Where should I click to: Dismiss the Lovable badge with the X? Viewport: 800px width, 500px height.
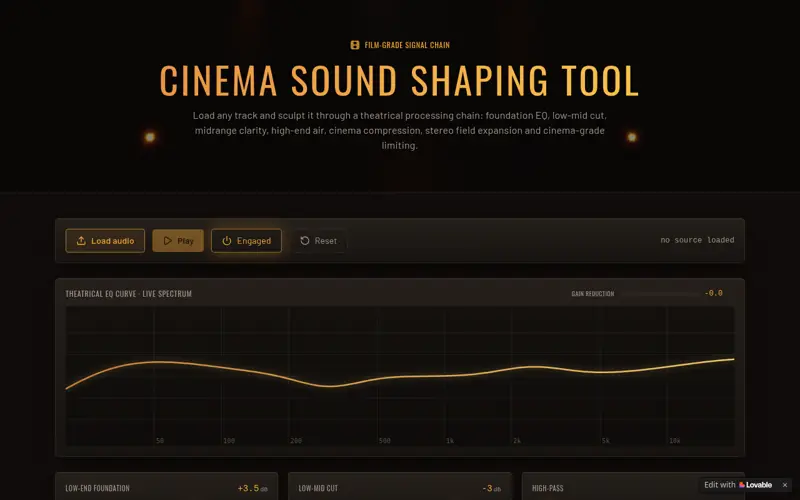[x=785, y=485]
